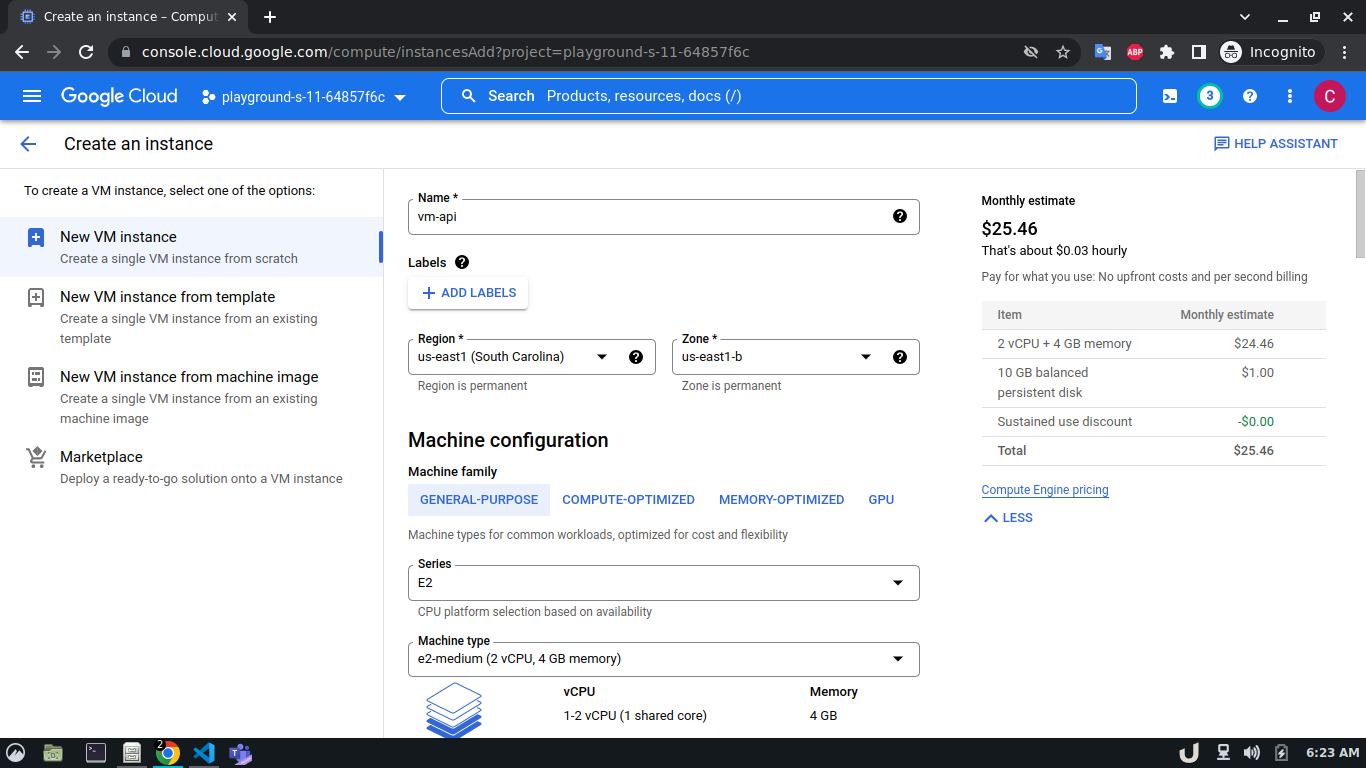Open a new browser tab

click(270, 17)
